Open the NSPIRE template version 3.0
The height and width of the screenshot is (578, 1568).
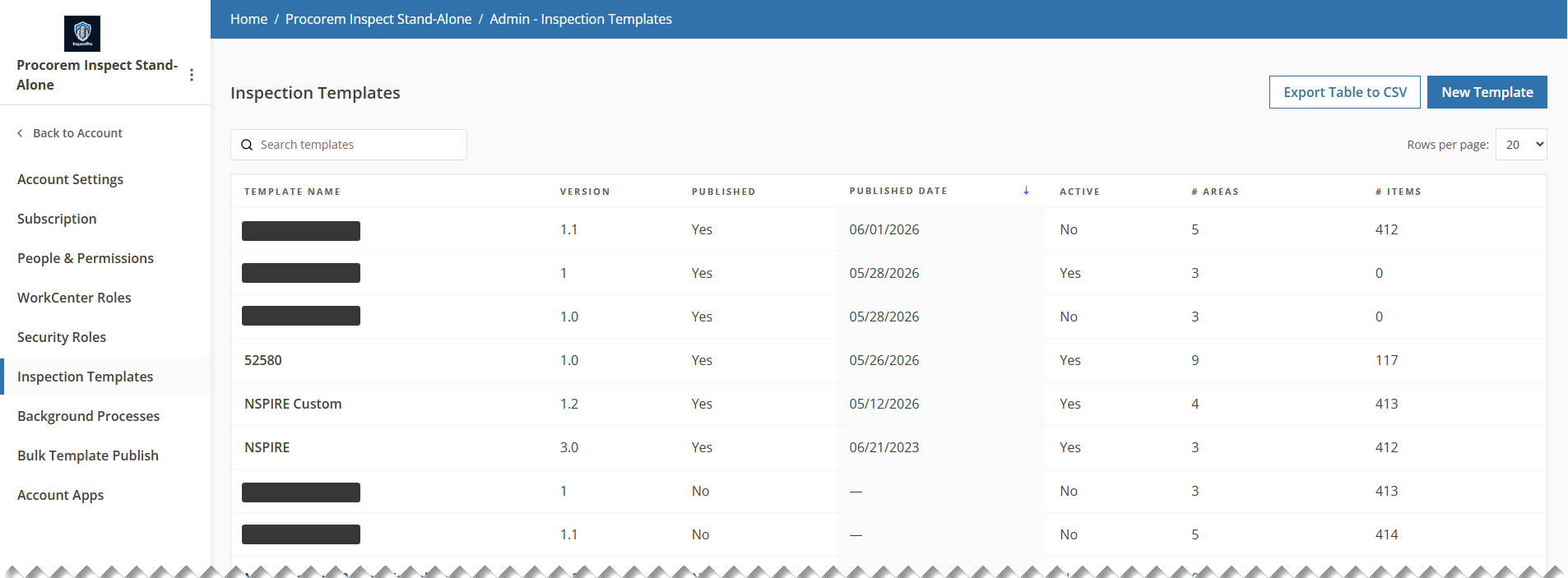tap(267, 447)
